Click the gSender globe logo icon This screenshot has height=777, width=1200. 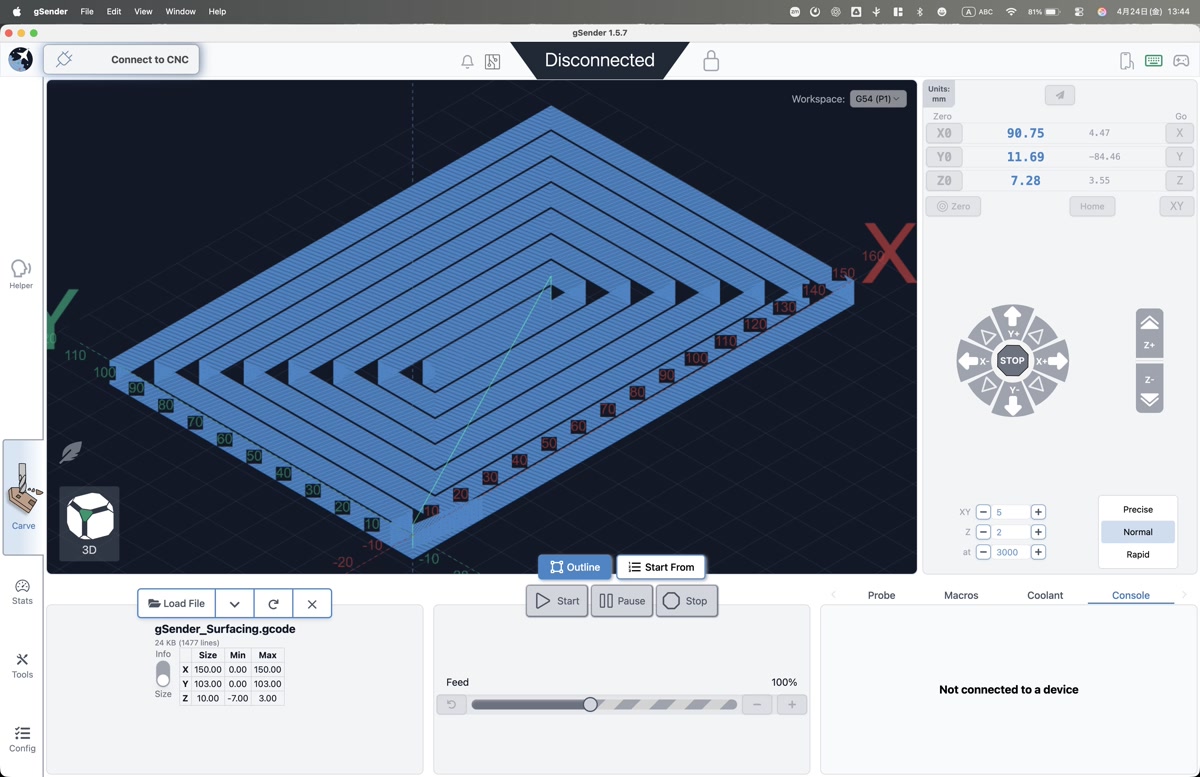(x=20, y=60)
